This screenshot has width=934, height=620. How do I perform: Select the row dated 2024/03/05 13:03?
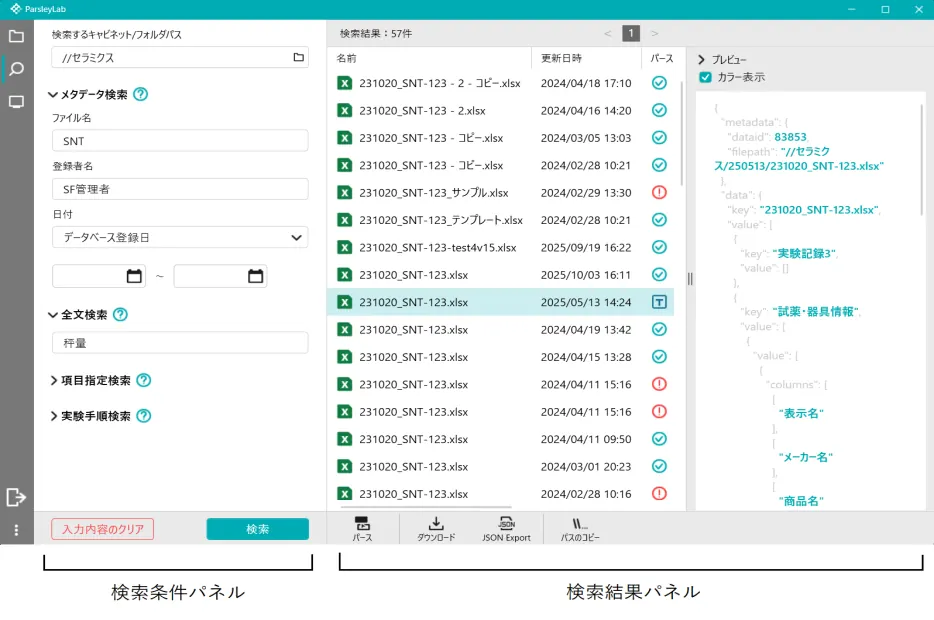point(500,138)
